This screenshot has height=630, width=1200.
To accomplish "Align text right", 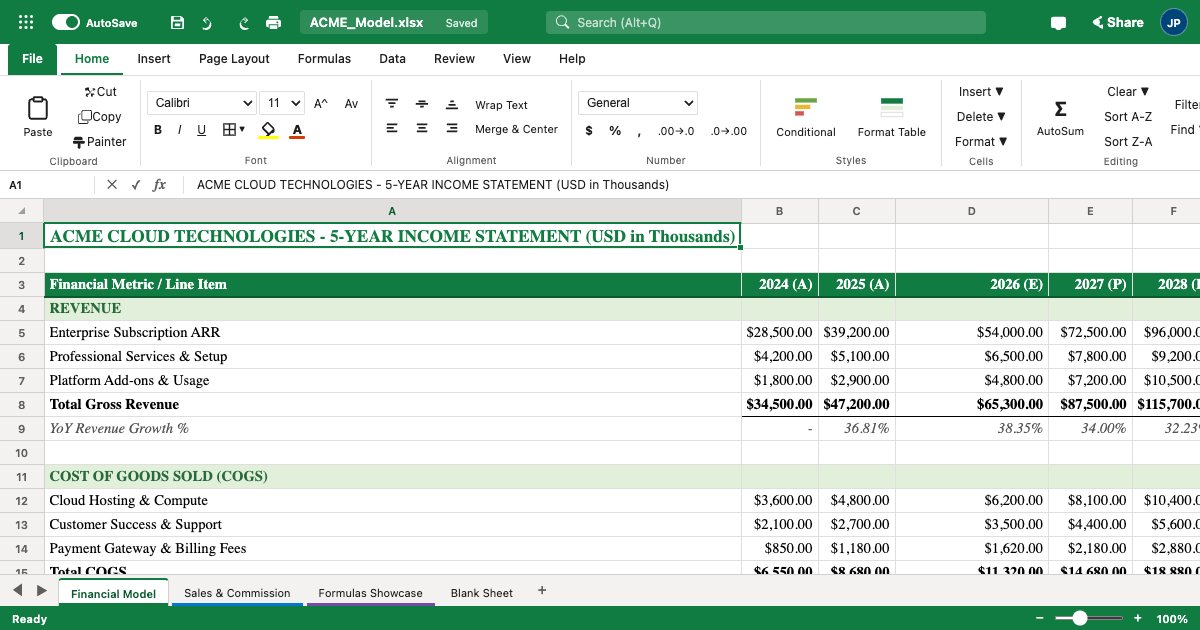I will 452,128.
